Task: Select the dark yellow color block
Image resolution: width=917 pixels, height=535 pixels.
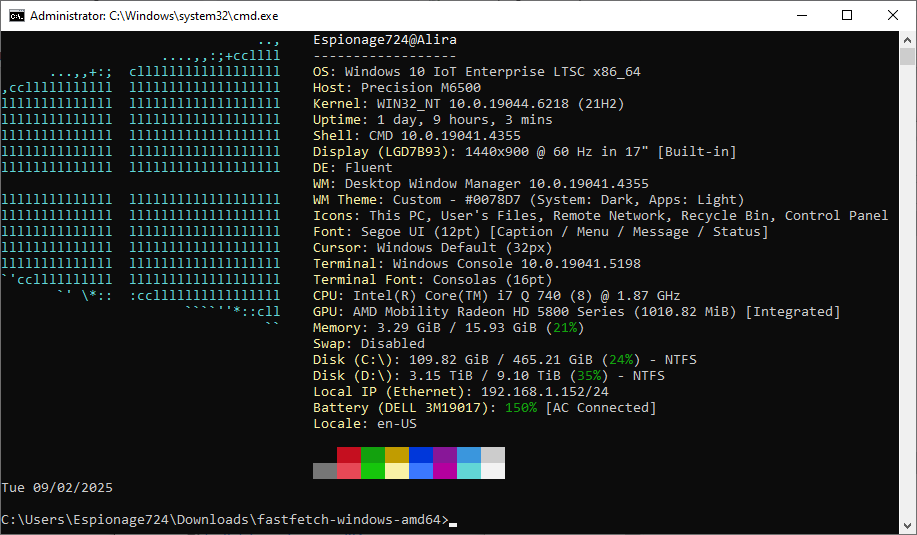Action: [x=397, y=455]
